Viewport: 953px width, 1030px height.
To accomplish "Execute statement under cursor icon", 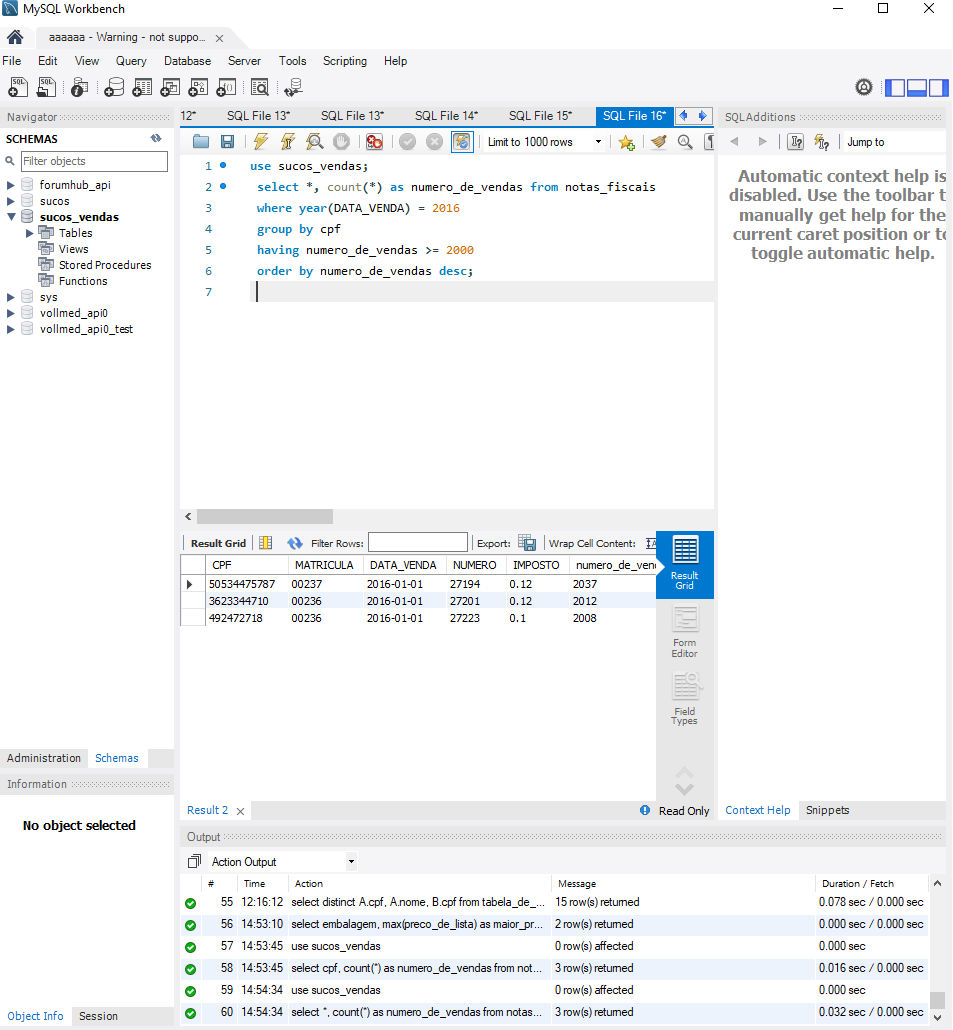I will (x=288, y=141).
